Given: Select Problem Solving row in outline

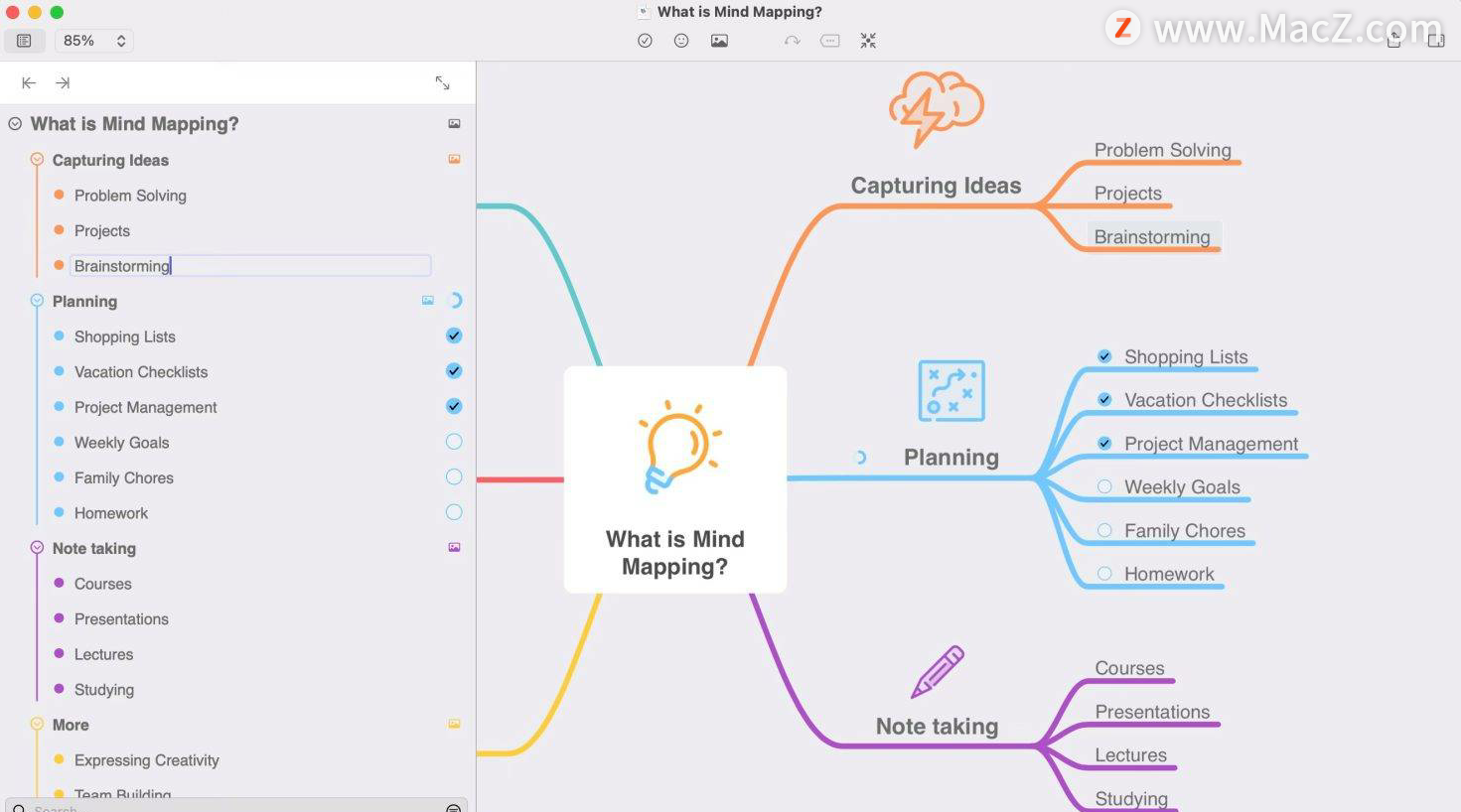Looking at the screenshot, I should pyautogui.click(x=130, y=196).
